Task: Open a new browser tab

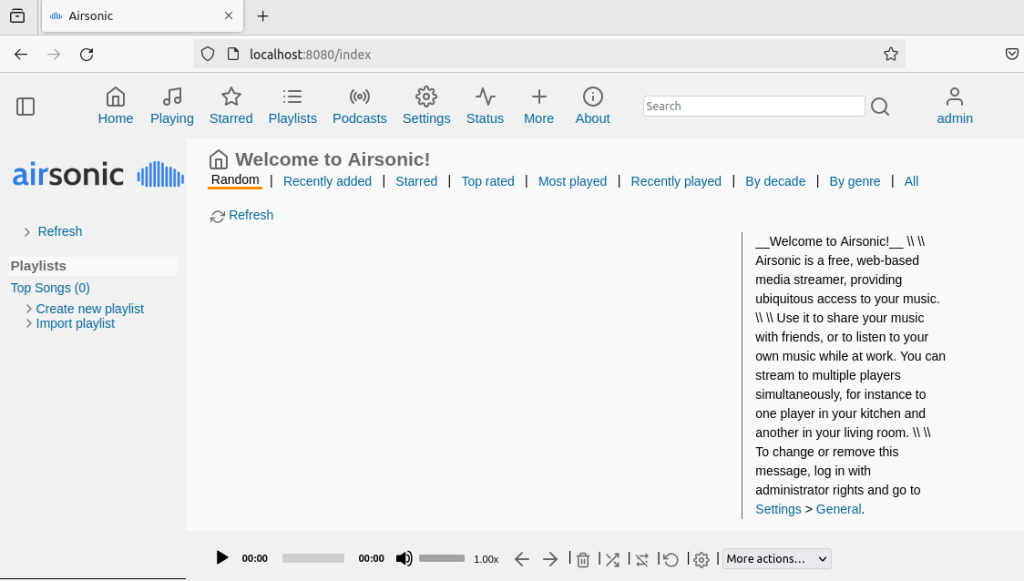Action: 263,16
